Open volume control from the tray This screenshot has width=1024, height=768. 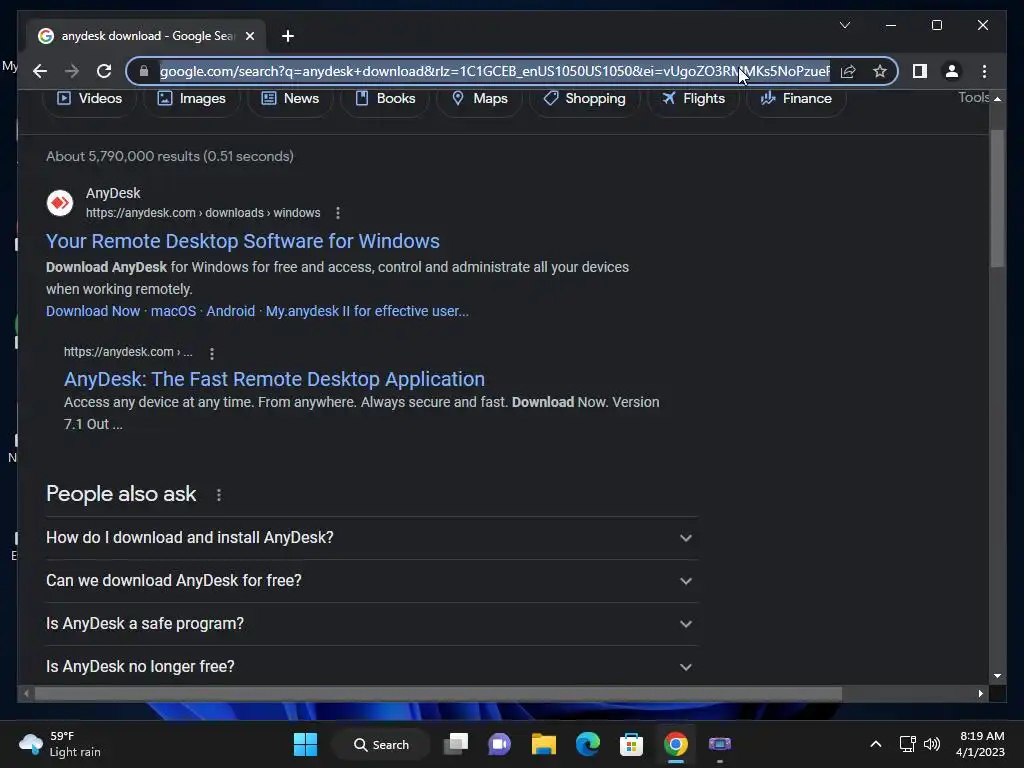[x=932, y=744]
